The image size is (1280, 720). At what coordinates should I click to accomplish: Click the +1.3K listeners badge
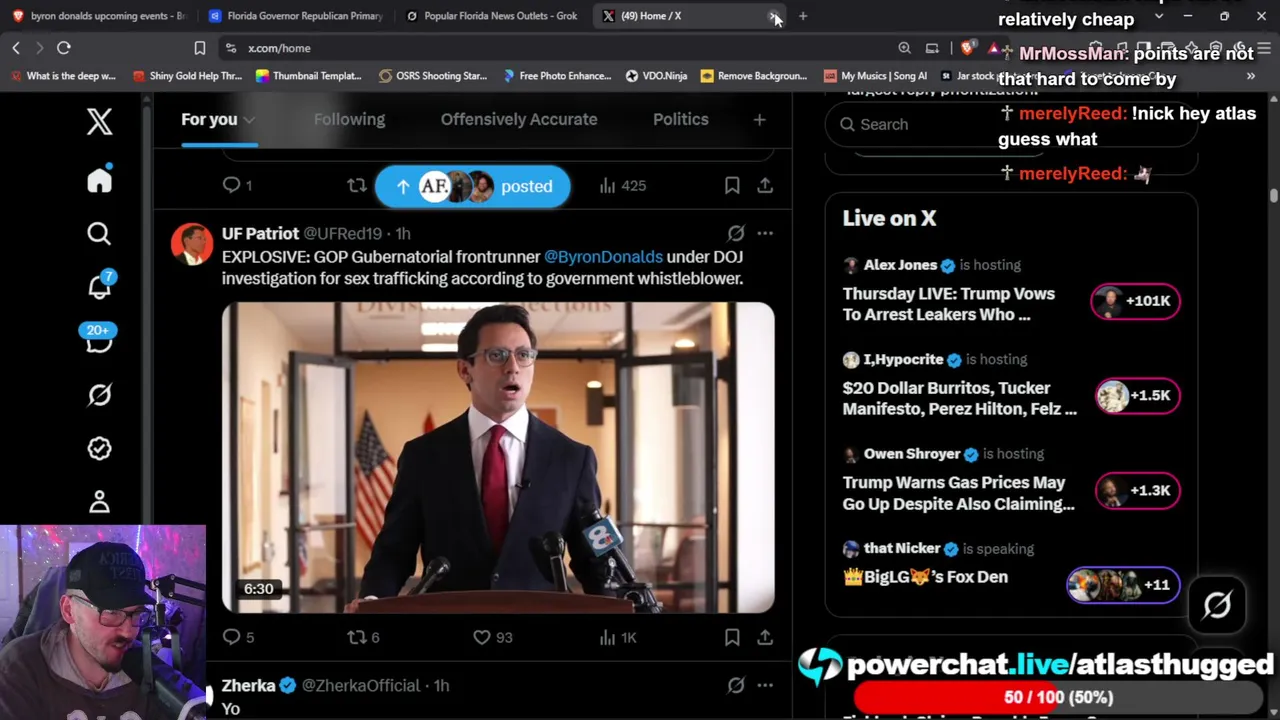coord(1137,491)
